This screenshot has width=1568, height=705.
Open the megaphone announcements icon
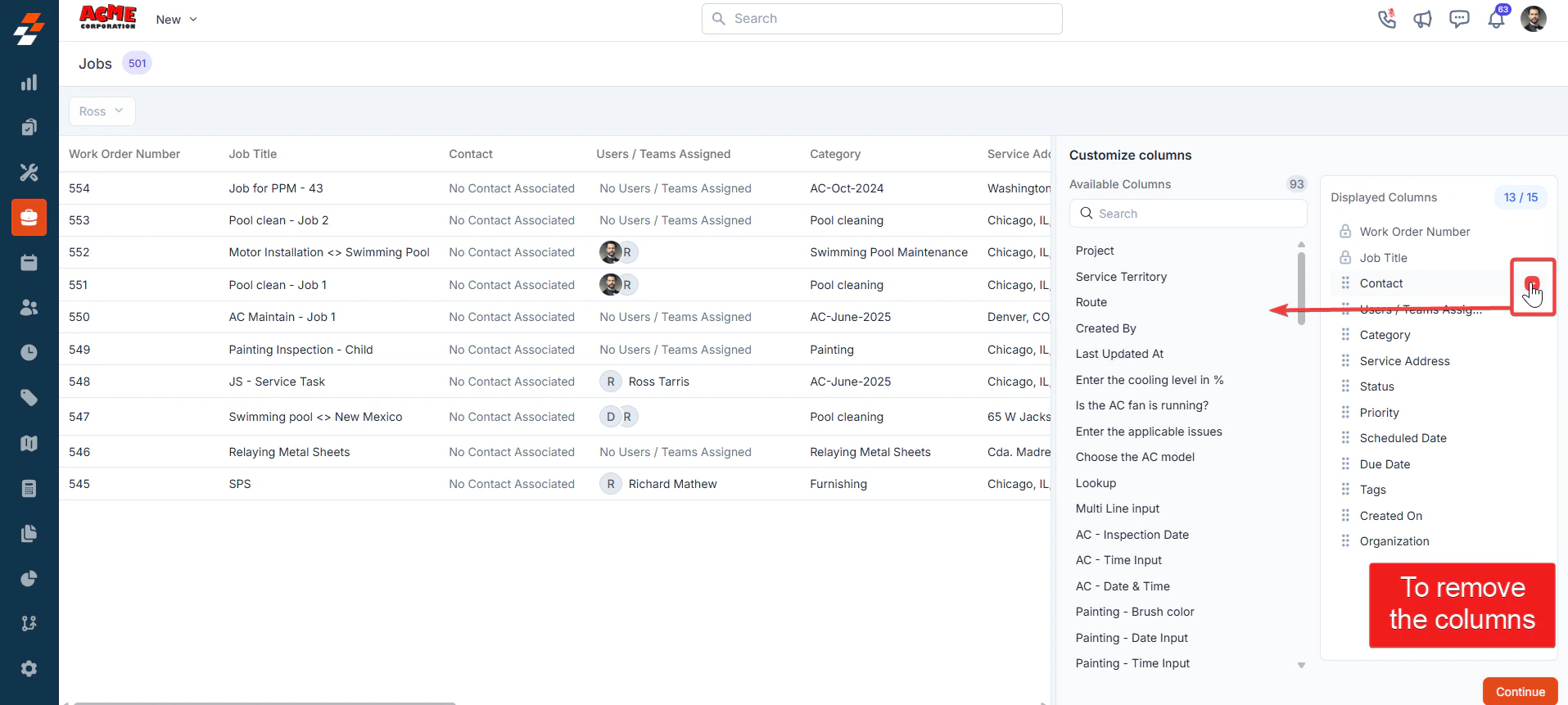(x=1423, y=19)
